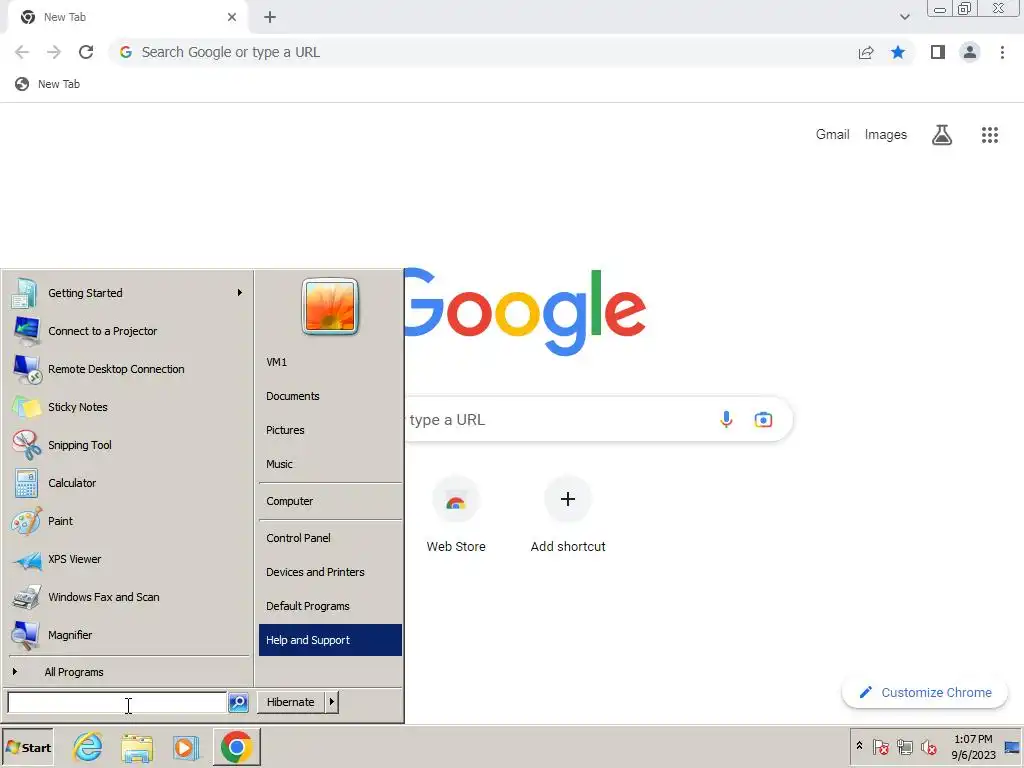The height and width of the screenshot is (768, 1024).
Task: Open Documents from Start menu
Action: (x=330, y=396)
